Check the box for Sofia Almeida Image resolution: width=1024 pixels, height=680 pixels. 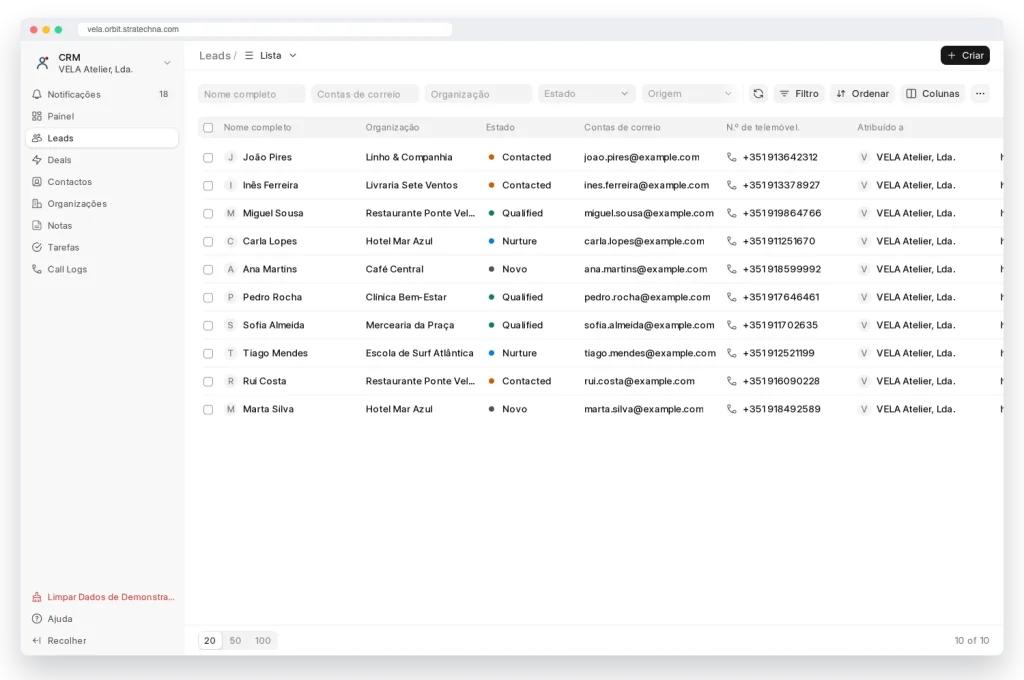coord(208,326)
